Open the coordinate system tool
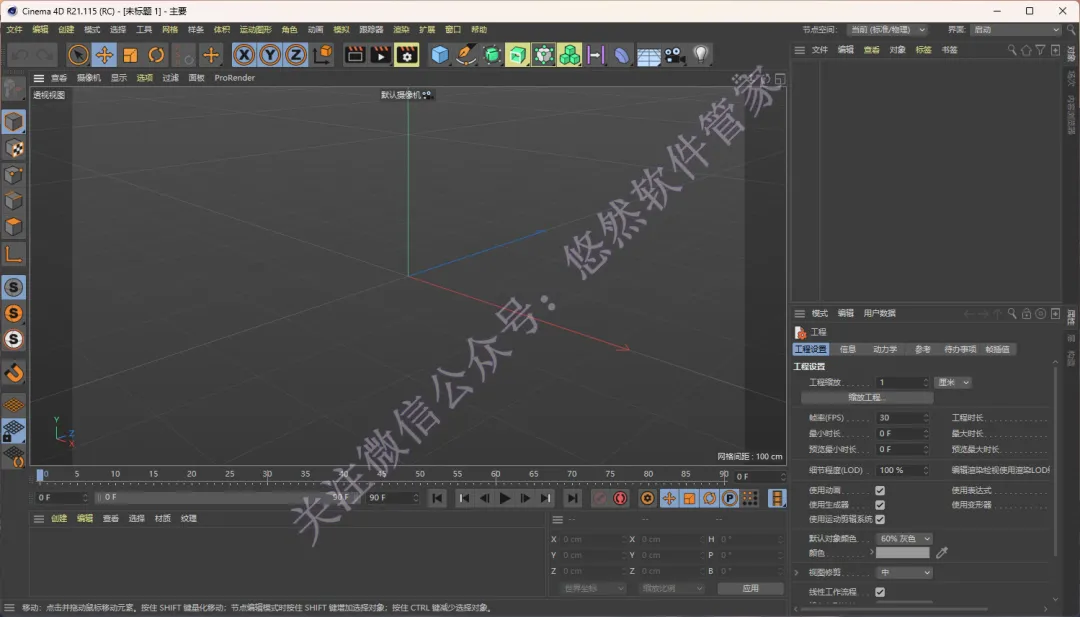1080x617 pixels. pyautogui.click(x=322, y=55)
